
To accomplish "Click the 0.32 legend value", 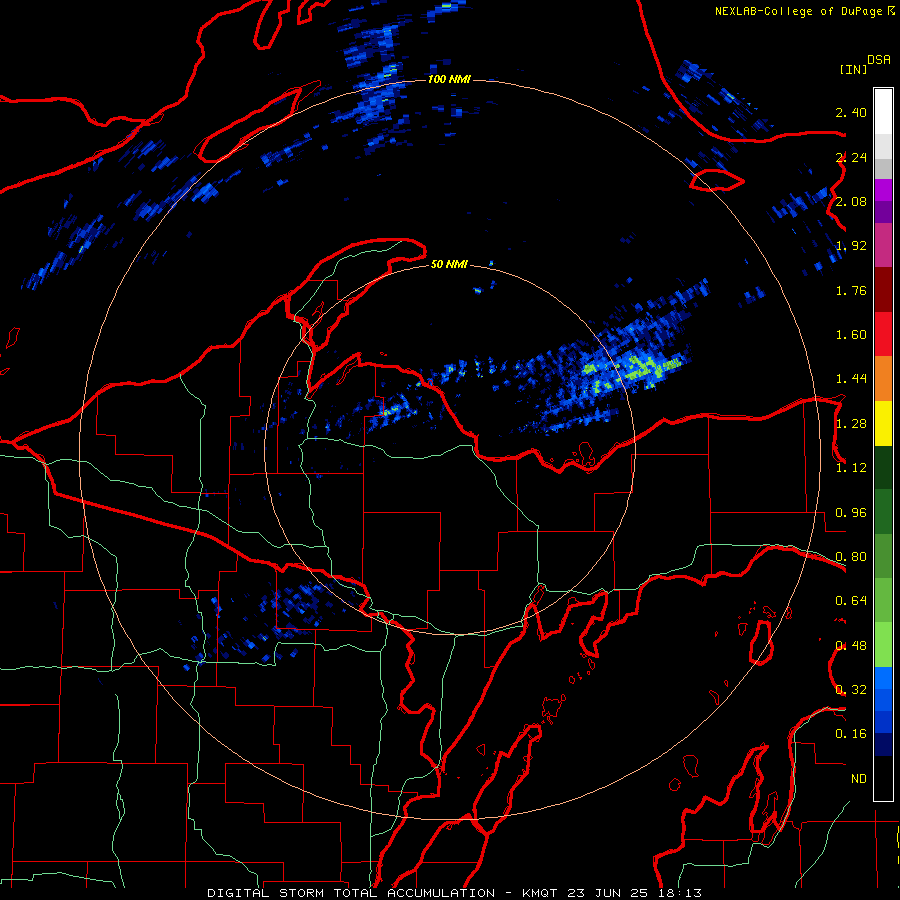I will 851,690.
